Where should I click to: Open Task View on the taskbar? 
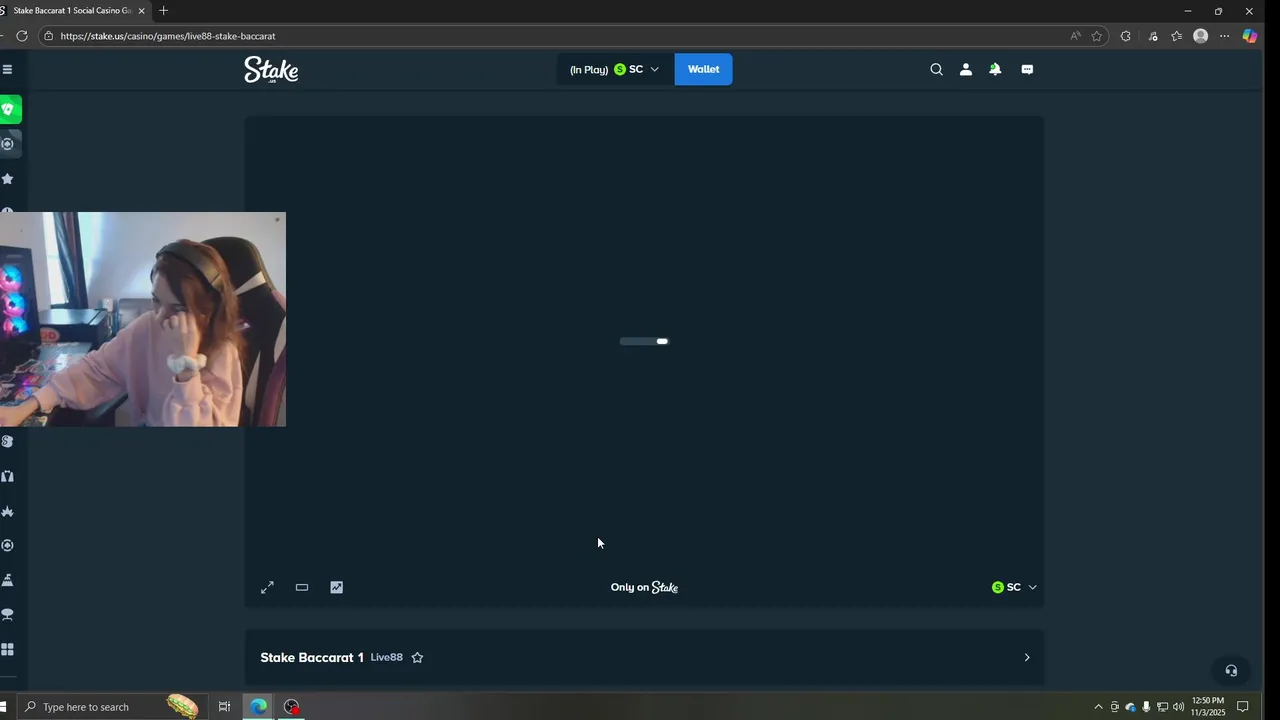pos(224,707)
